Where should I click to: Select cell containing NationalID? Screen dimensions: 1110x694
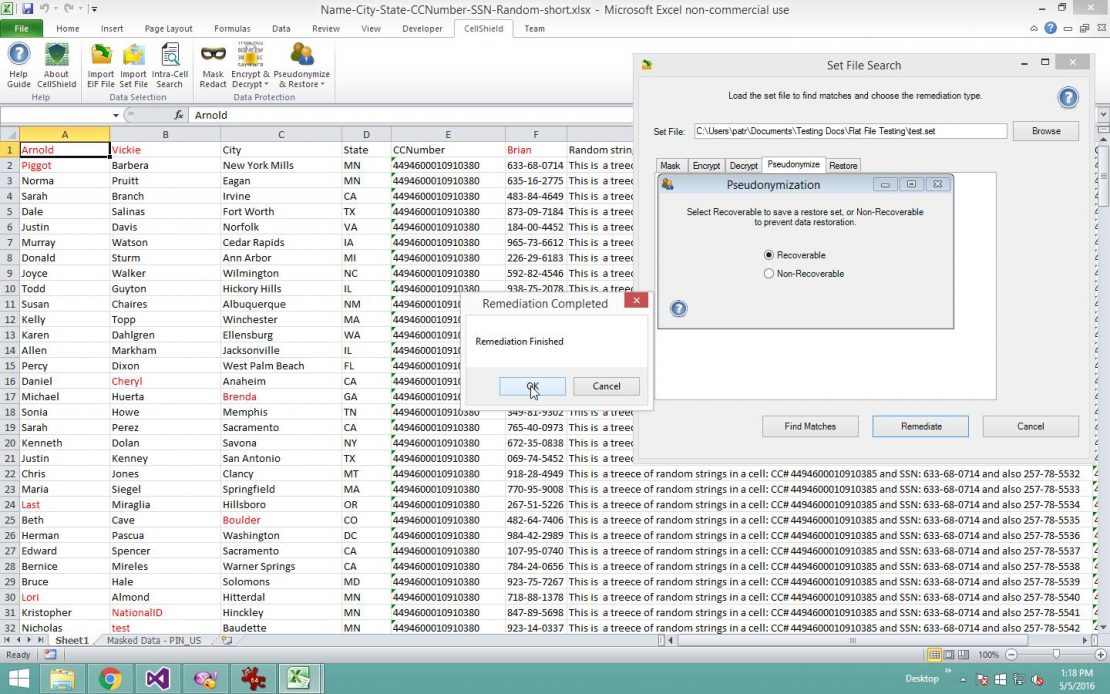tap(165, 613)
